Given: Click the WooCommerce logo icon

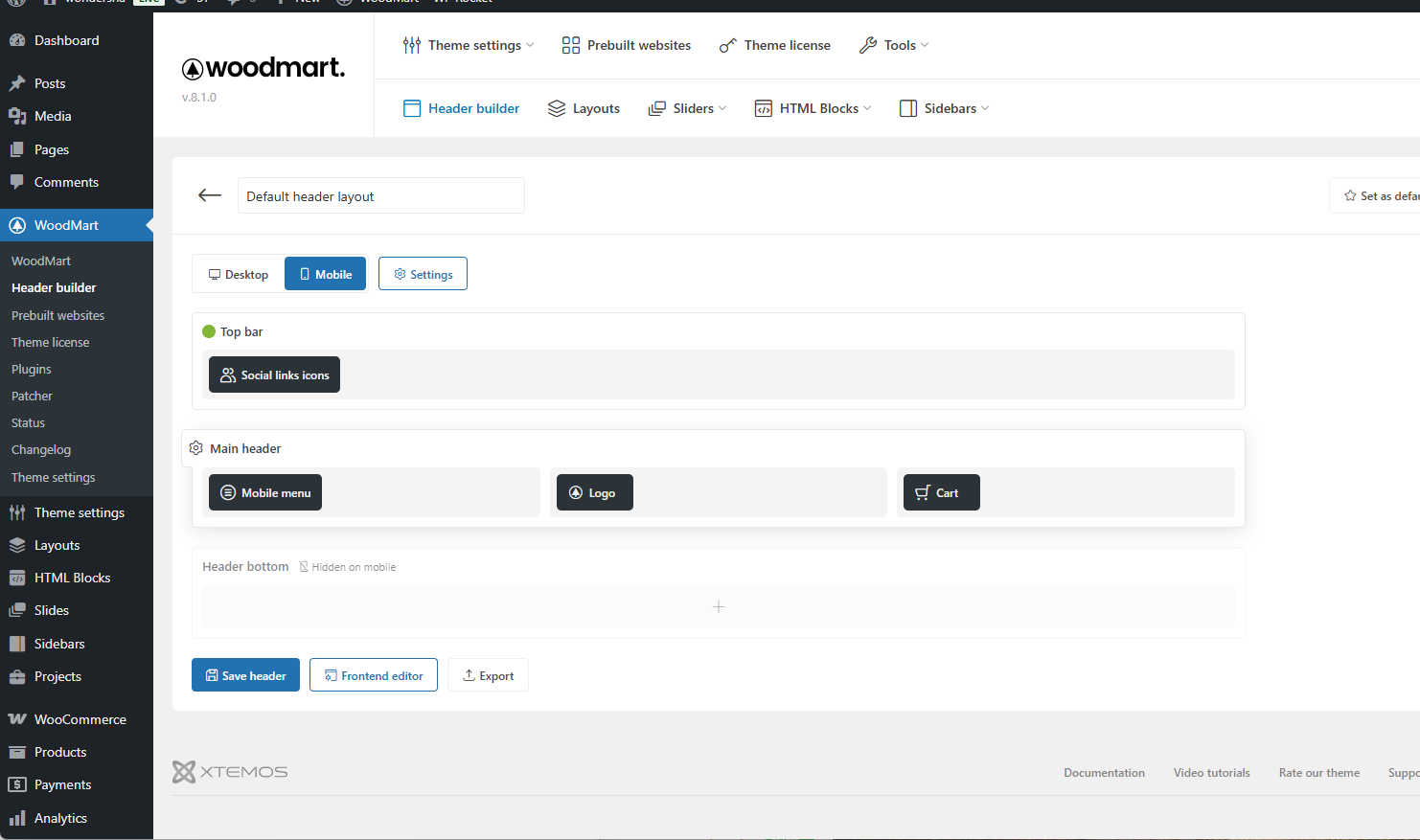Looking at the screenshot, I should [17, 719].
